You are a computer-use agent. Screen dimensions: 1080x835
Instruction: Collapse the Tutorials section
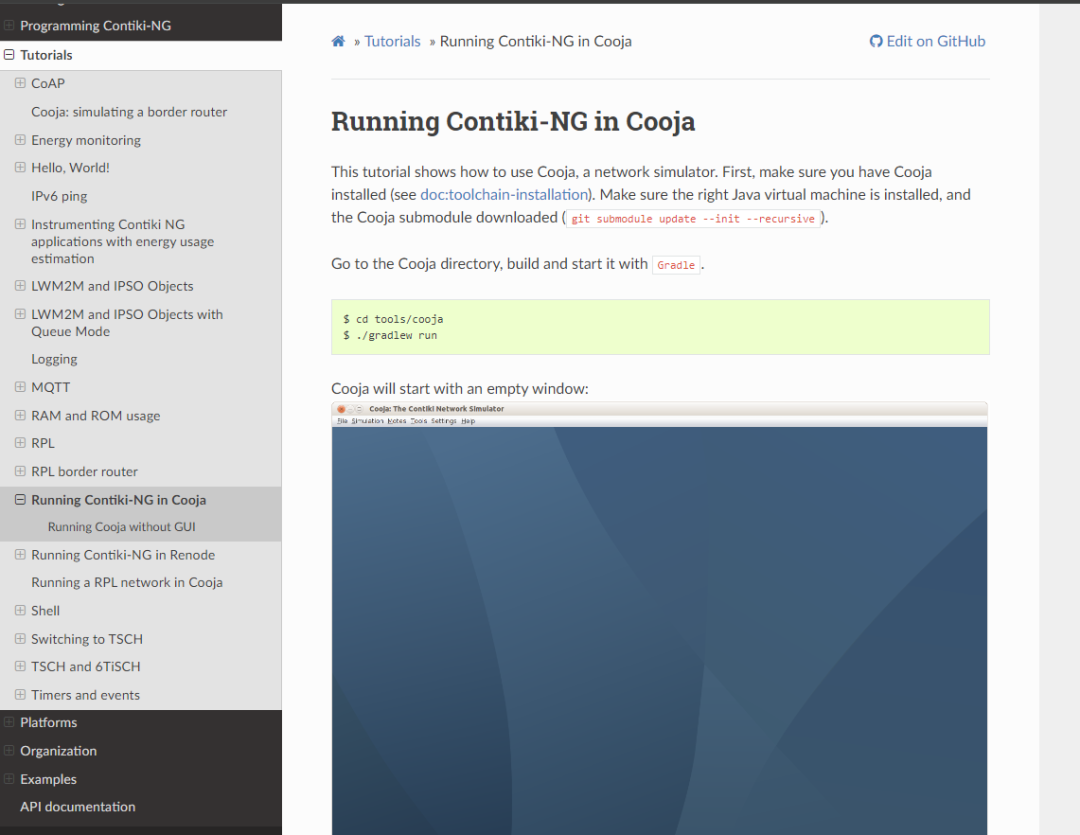[x=9, y=54]
